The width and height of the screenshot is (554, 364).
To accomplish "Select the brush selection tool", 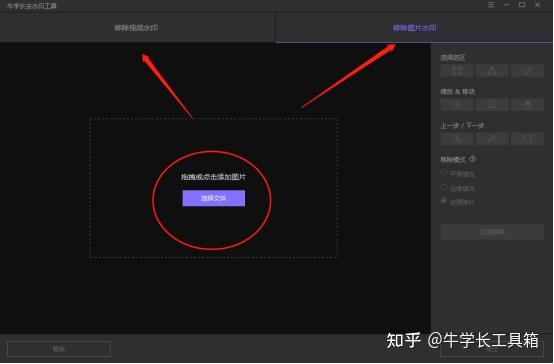I will point(527,71).
